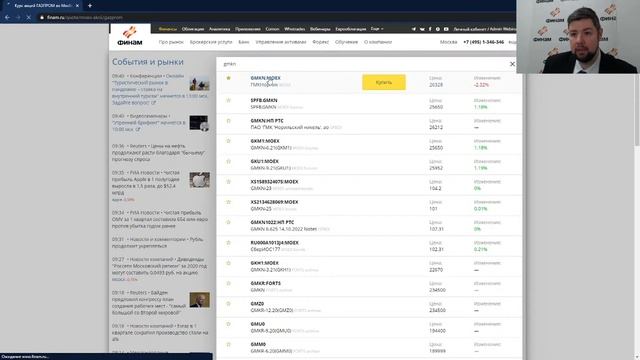Open the Еще dropdown in top bar
The height and width of the screenshot is (360, 640).
[377, 29]
